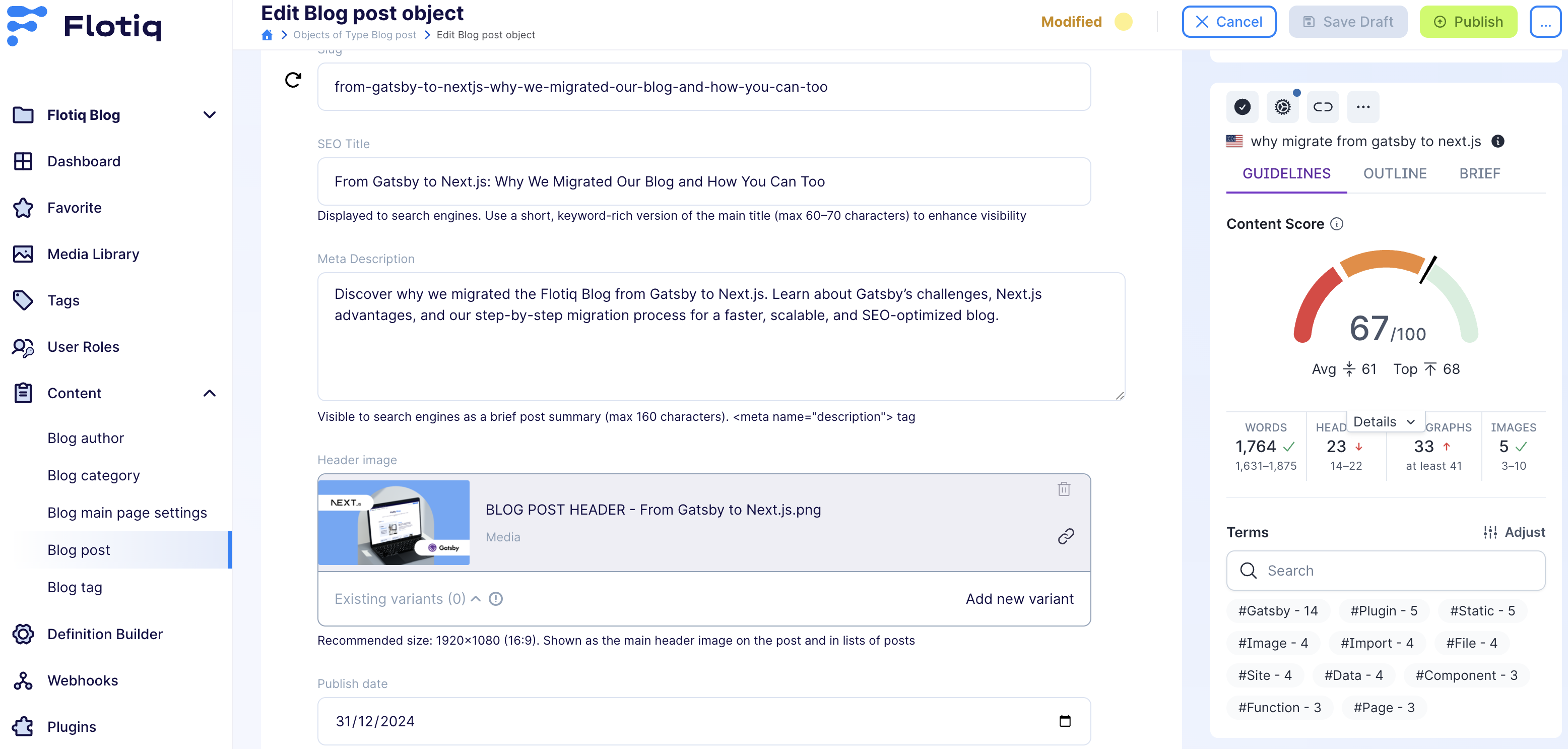Switch to the BRIEF tab
1568x749 pixels.
click(x=1479, y=173)
